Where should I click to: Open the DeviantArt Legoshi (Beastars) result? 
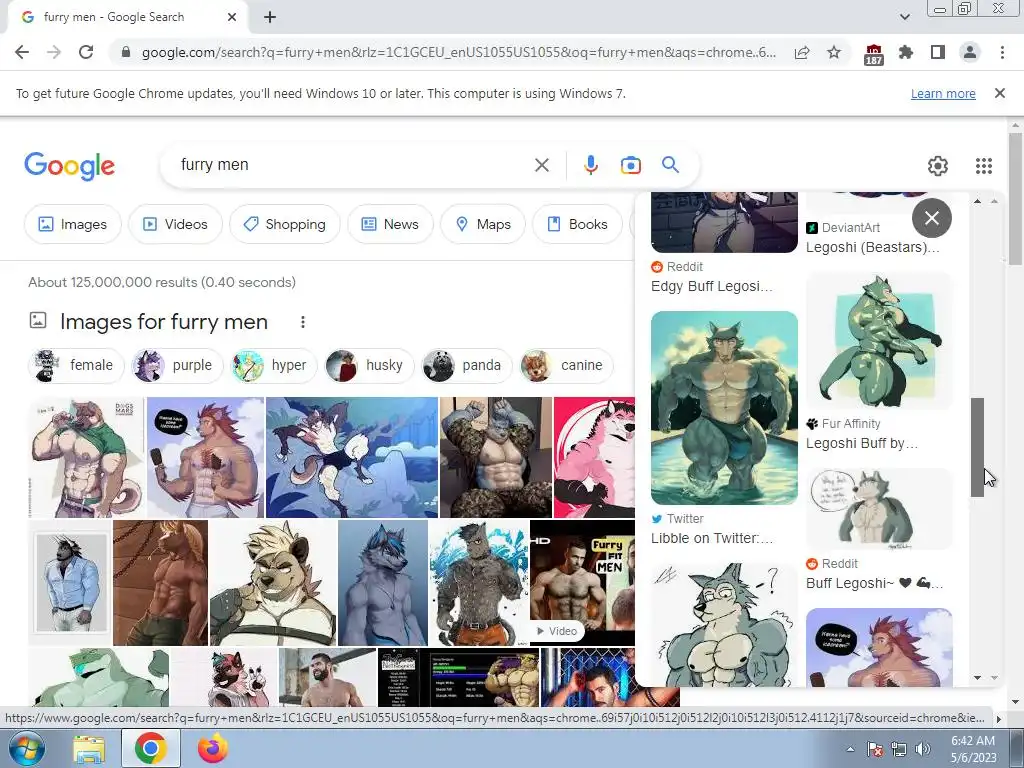click(872, 248)
